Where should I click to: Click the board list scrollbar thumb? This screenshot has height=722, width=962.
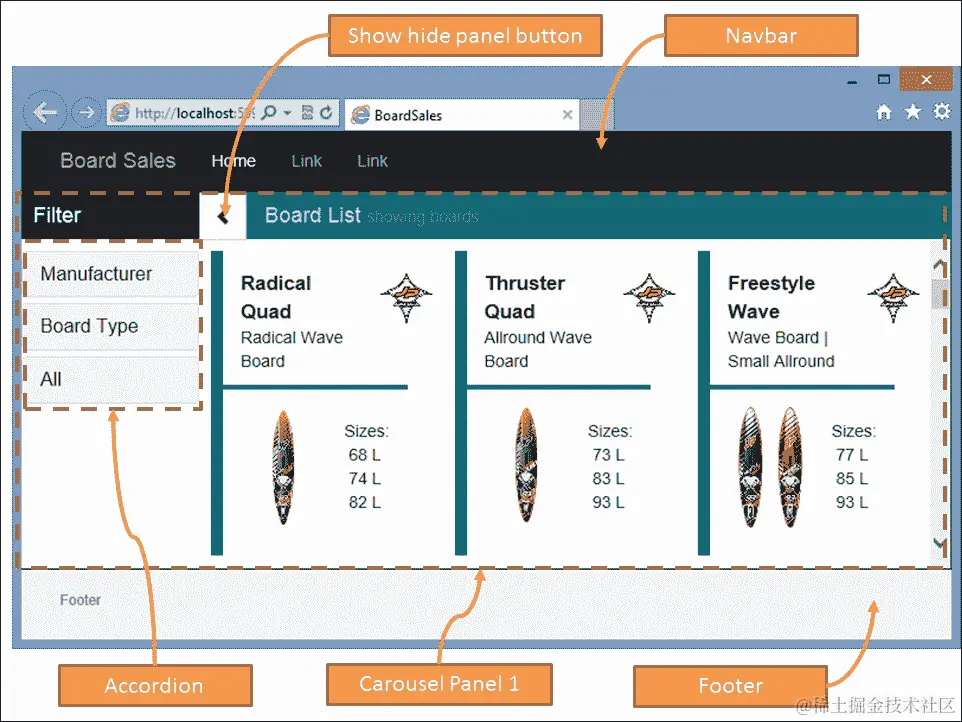939,294
